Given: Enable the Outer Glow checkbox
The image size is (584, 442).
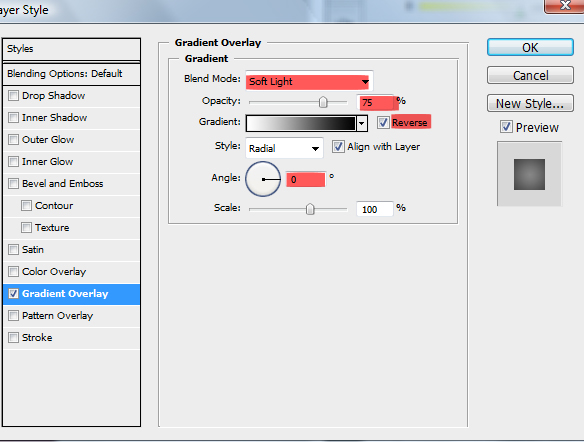Looking at the screenshot, I should tap(13, 140).
